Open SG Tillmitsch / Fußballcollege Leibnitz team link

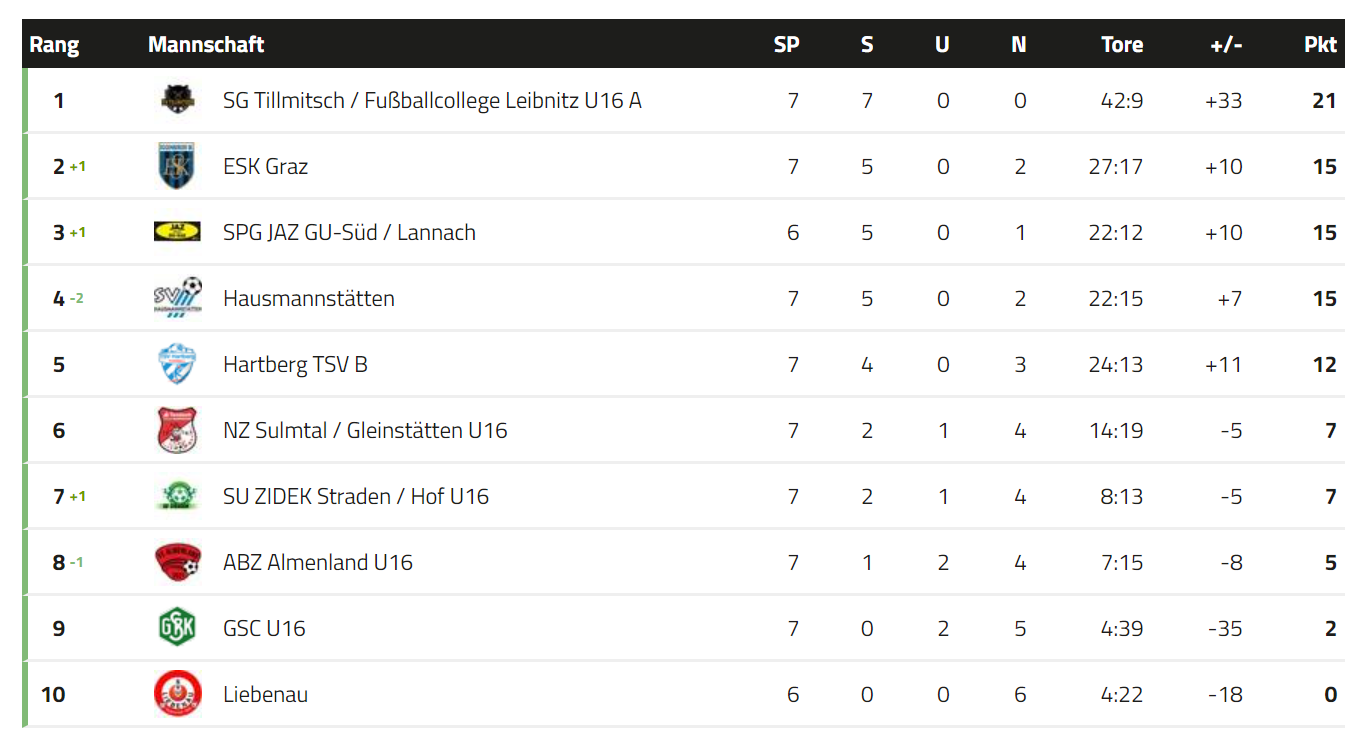432,101
